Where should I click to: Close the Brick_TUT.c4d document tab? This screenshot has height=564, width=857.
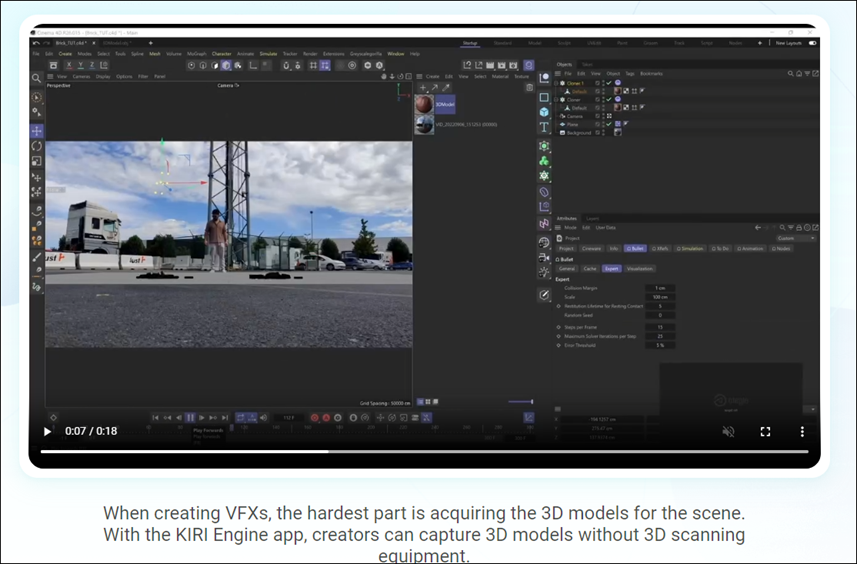[93, 43]
